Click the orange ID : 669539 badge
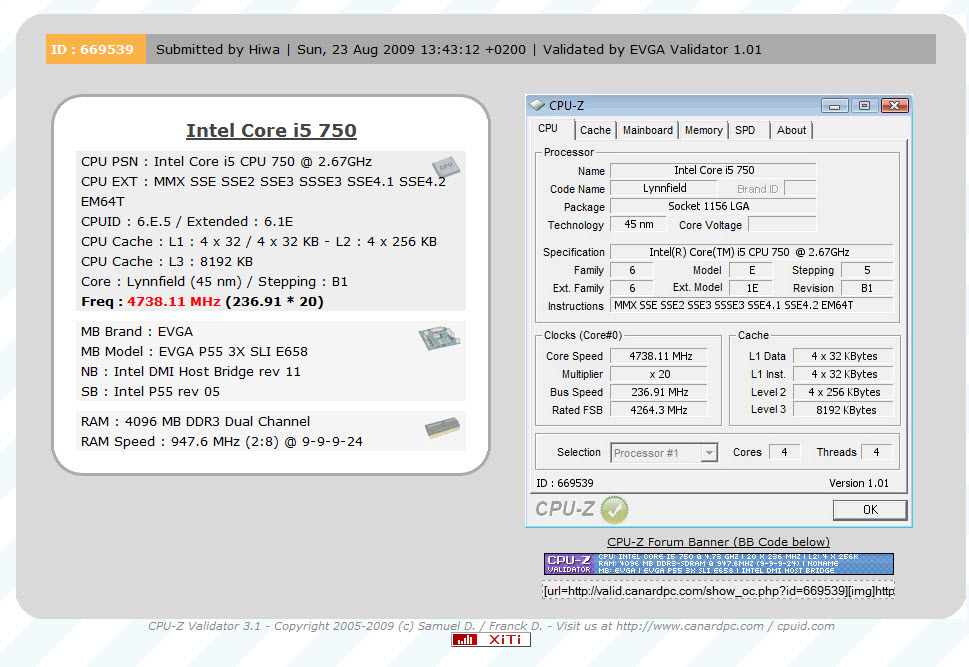The image size is (969, 667). (96, 49)
